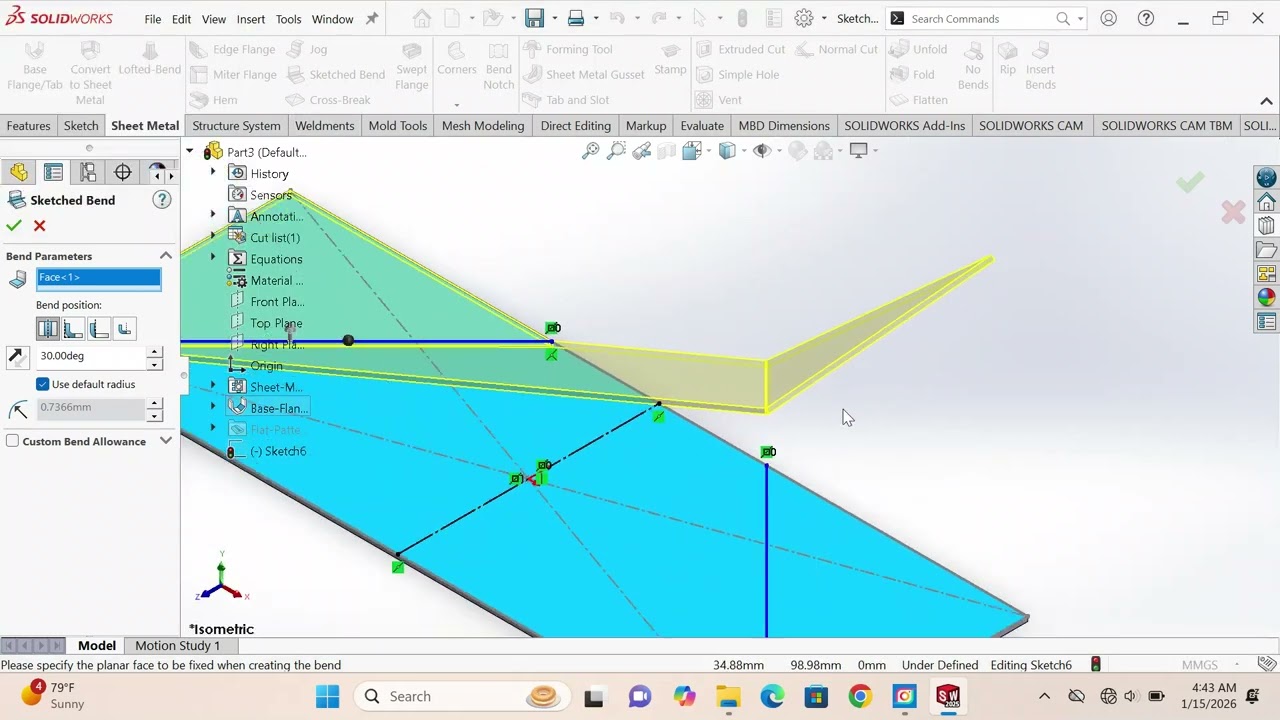Expand the Base-Flange feature node
Viewport: 1280px width, 720px height.
click(212, 407)
